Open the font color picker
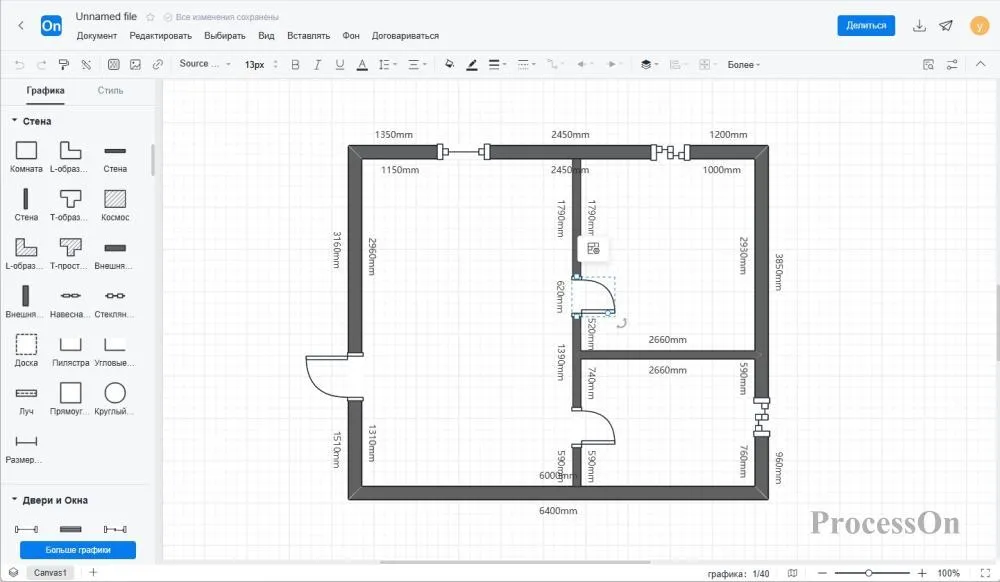The image size is (1000, 582). 362,64
